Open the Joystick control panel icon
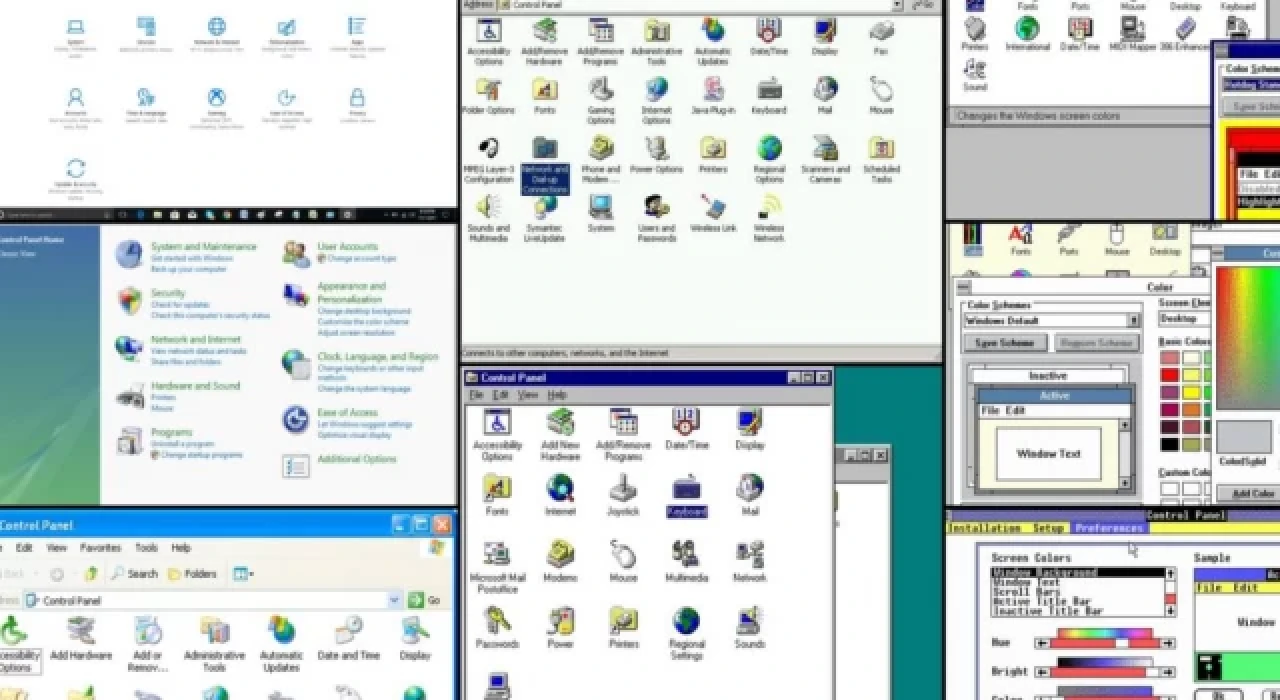This screenshot has height=700, width=1280. pyautogui.click(x=623, y=490)
